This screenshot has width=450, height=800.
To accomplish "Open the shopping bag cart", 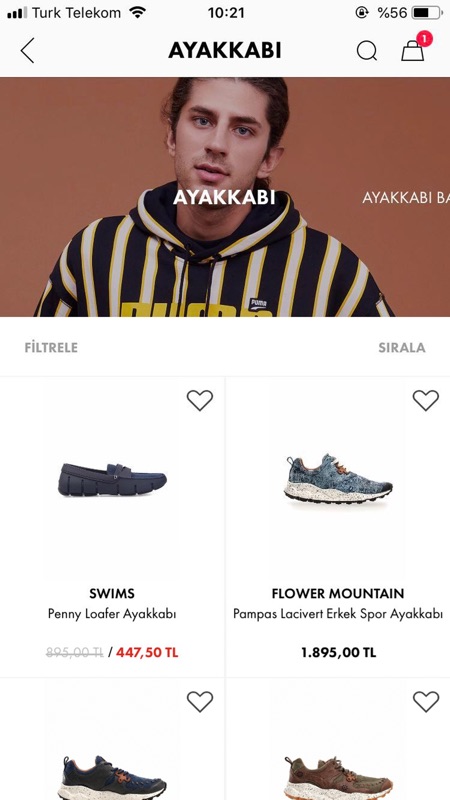I will point(412,51).
